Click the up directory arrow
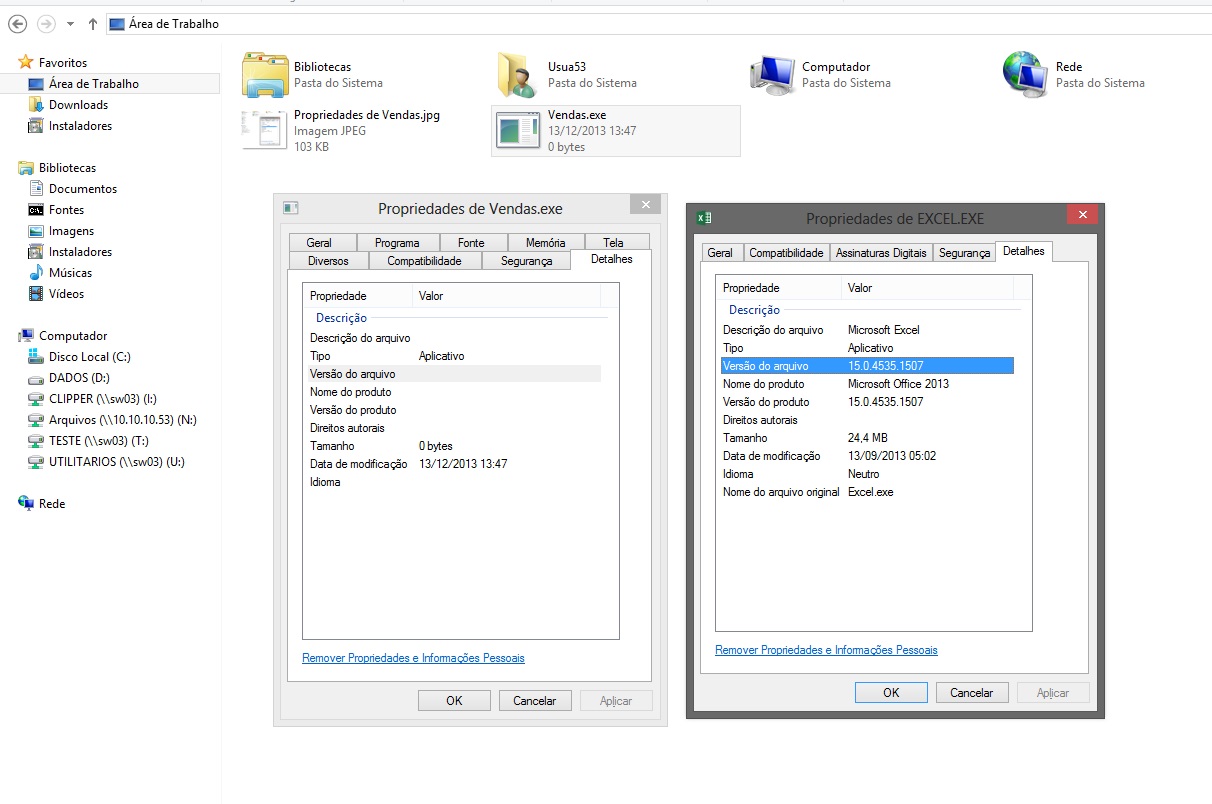The image size is (1212, 804). click(93, 23)
